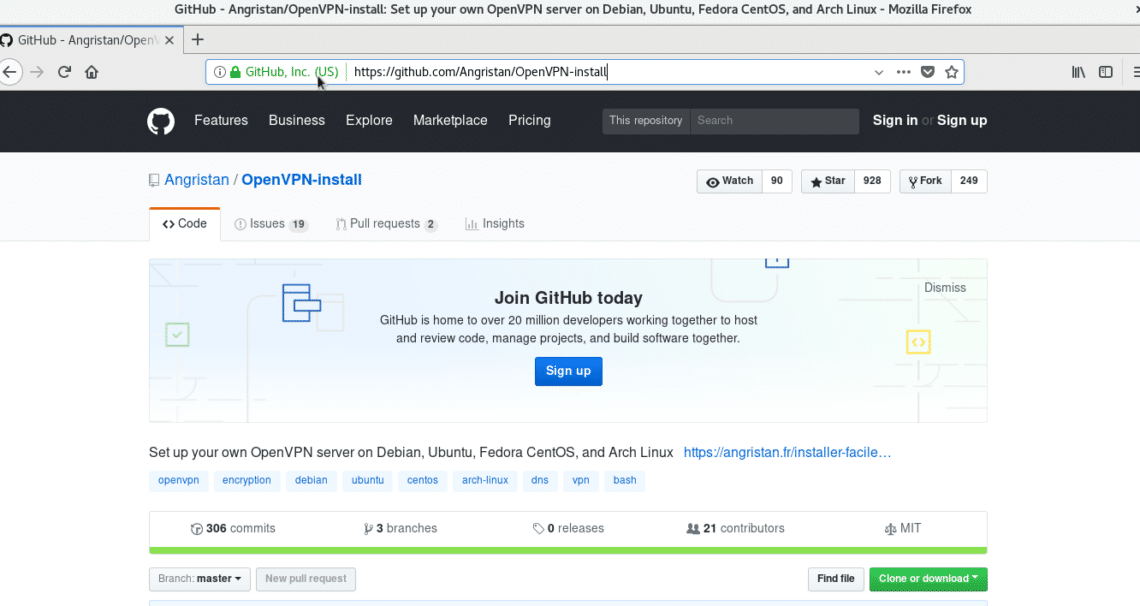Open the page actions three-dots menu

(x=904, y=72)
